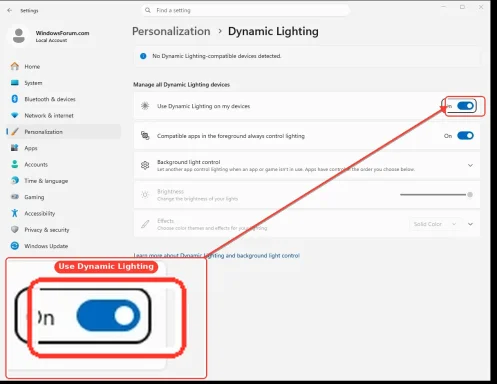Turn off Use Dynamic Lighting toggle
The image size is (497, 384).
pos(465,106)
